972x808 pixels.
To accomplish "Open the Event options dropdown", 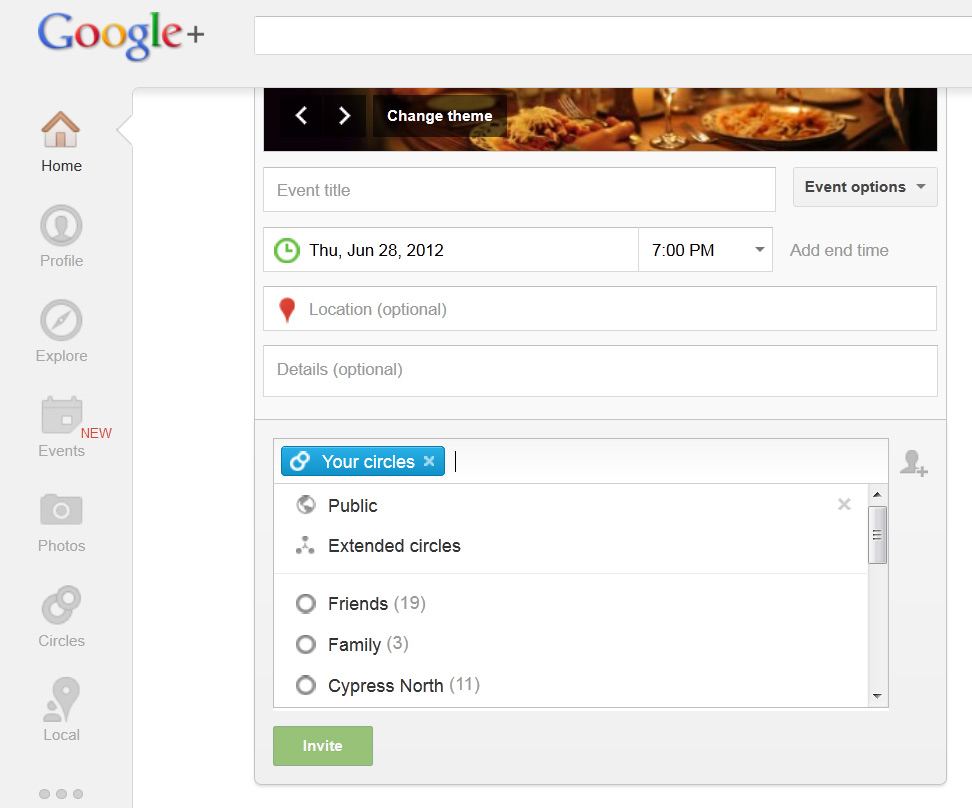I will point(864,187).
